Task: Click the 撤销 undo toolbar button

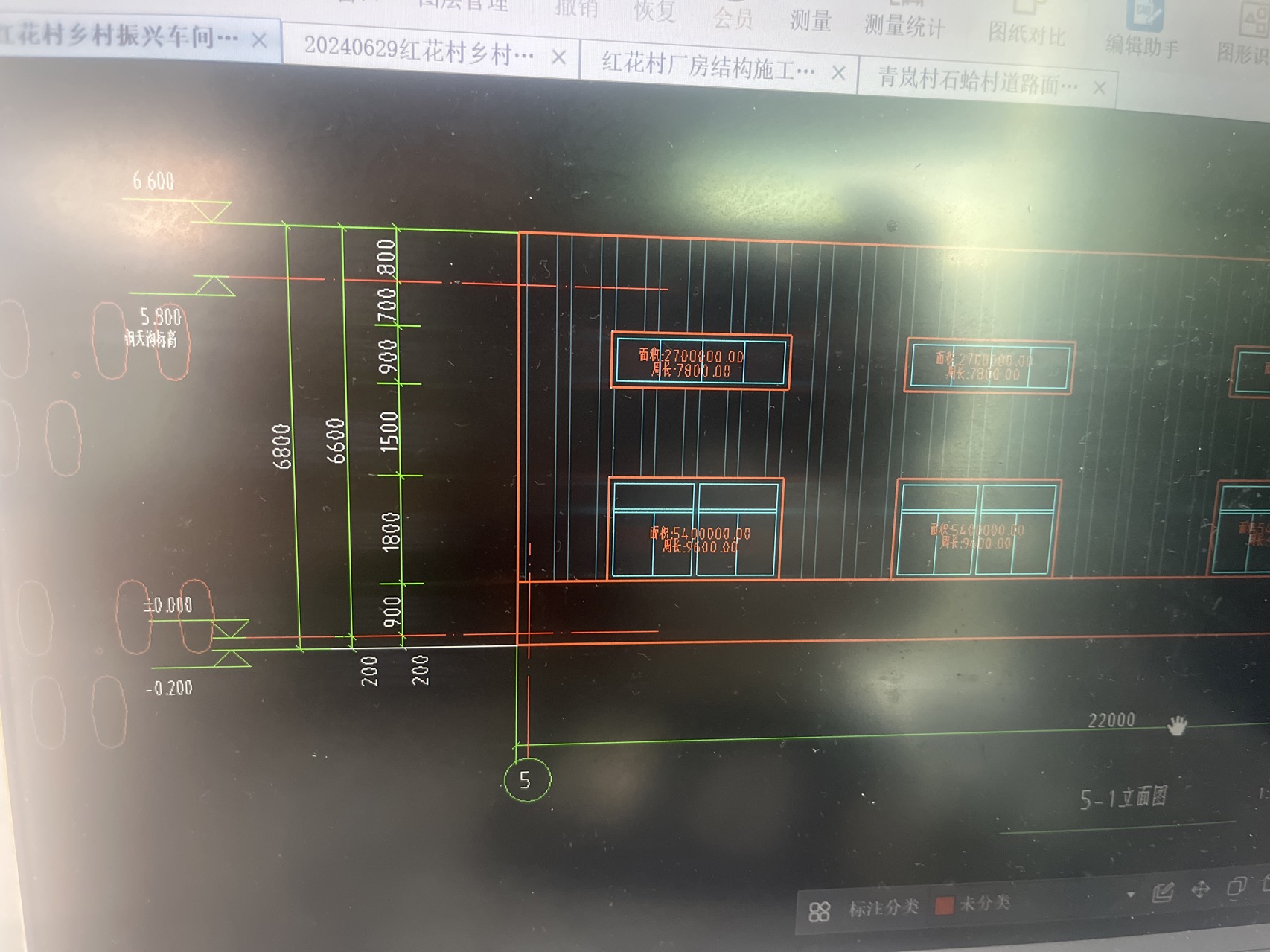Action: point(577,9)
